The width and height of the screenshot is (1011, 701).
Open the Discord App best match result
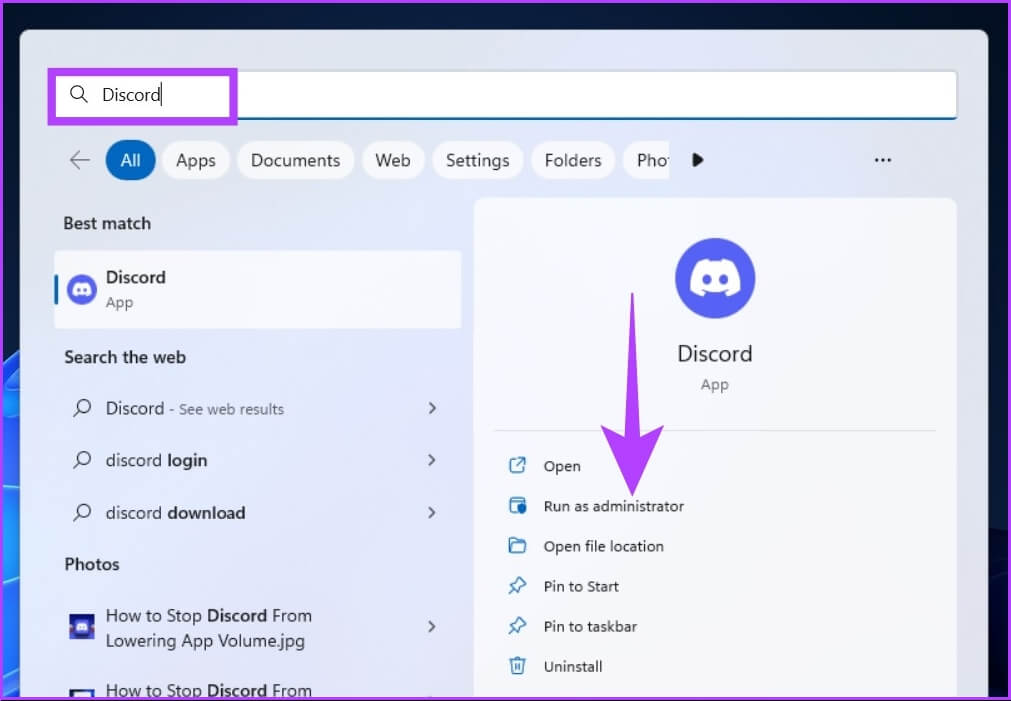click(258, 290)
